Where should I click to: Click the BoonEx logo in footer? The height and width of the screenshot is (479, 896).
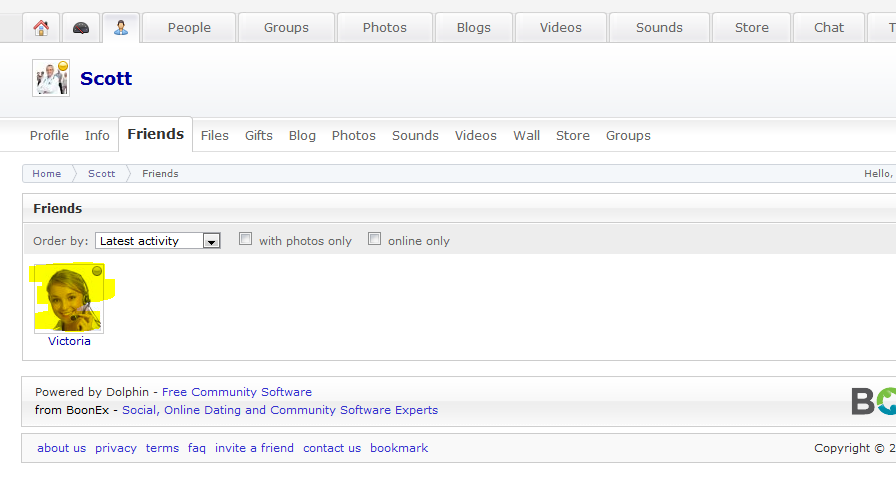click(x=873, y=400)
